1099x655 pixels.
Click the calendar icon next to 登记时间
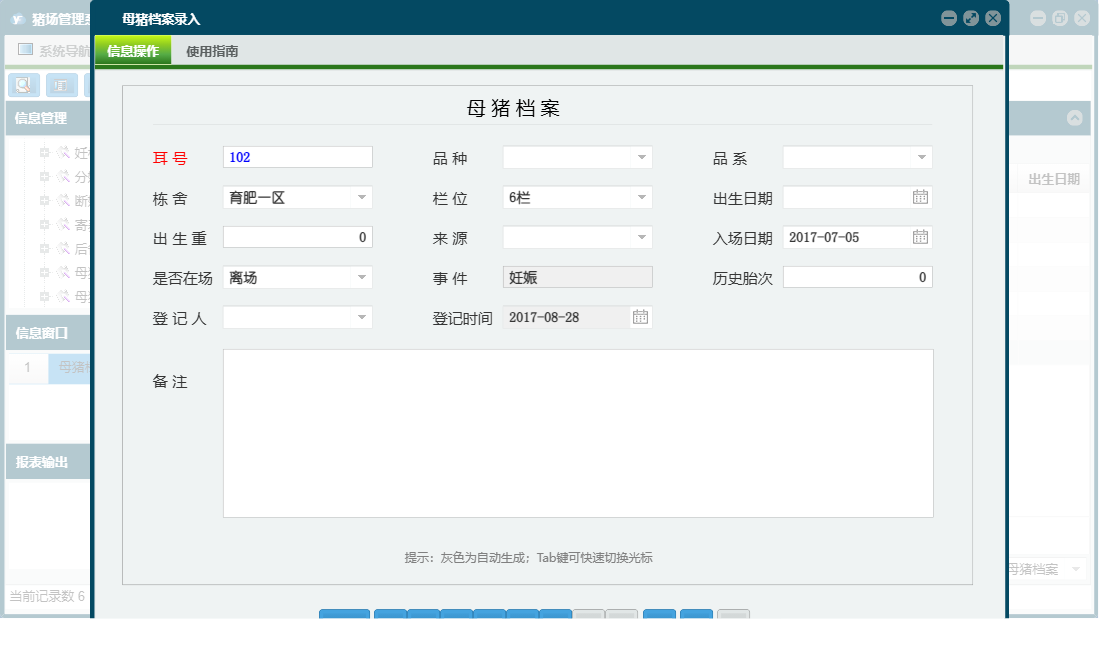point(641,316)
